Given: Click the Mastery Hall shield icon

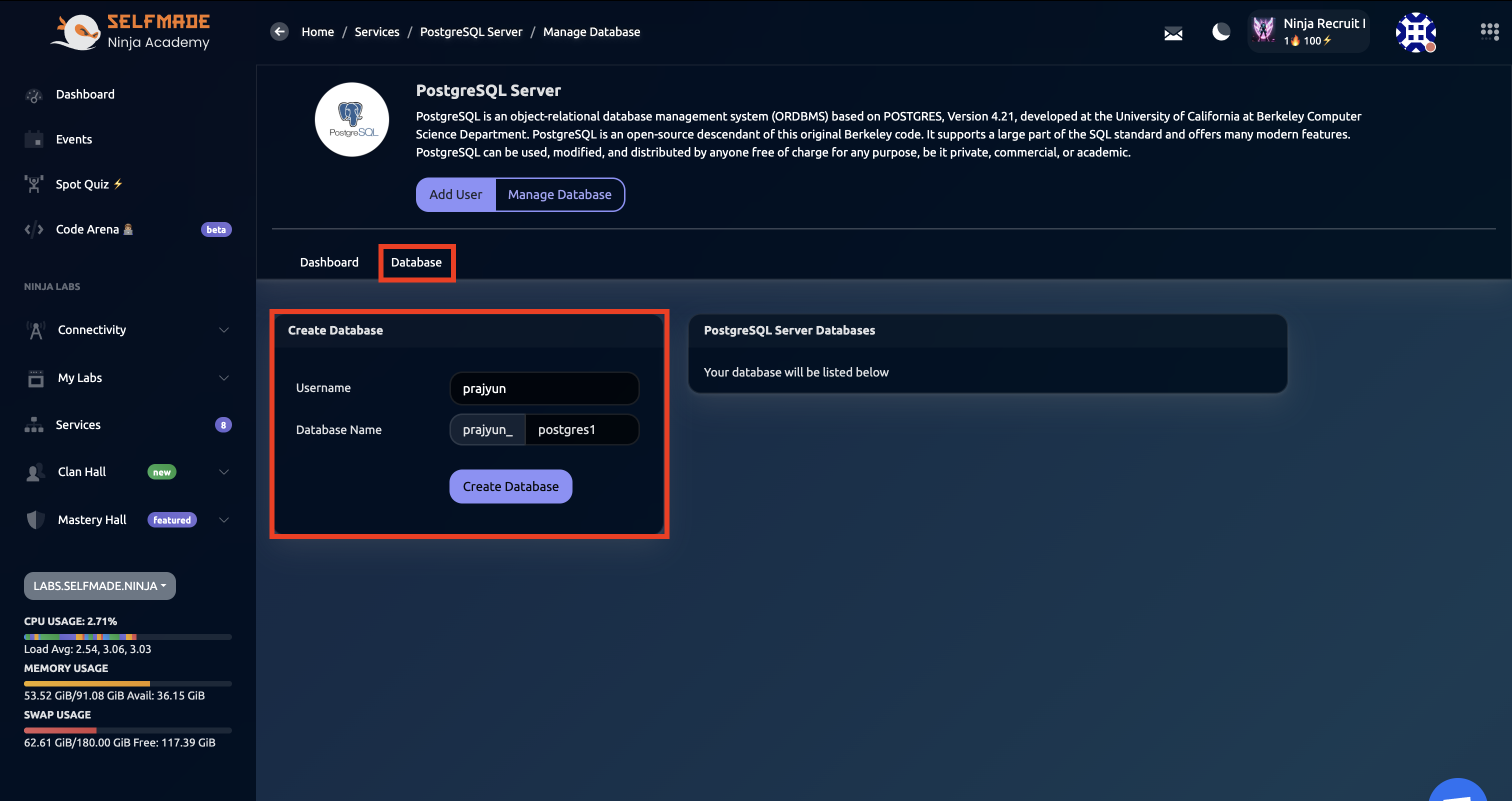Looking at the screenshot, I should (x=36, y=520).
